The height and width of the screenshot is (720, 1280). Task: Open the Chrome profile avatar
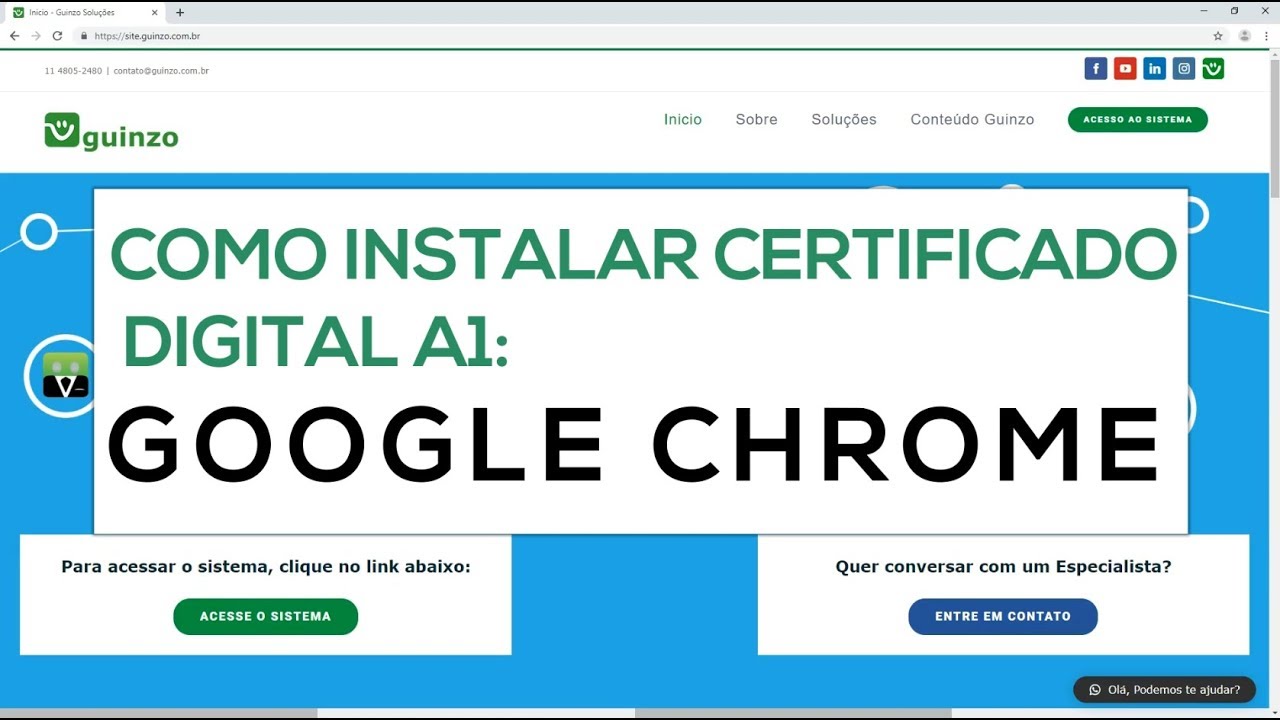(x=1245, y=36)
